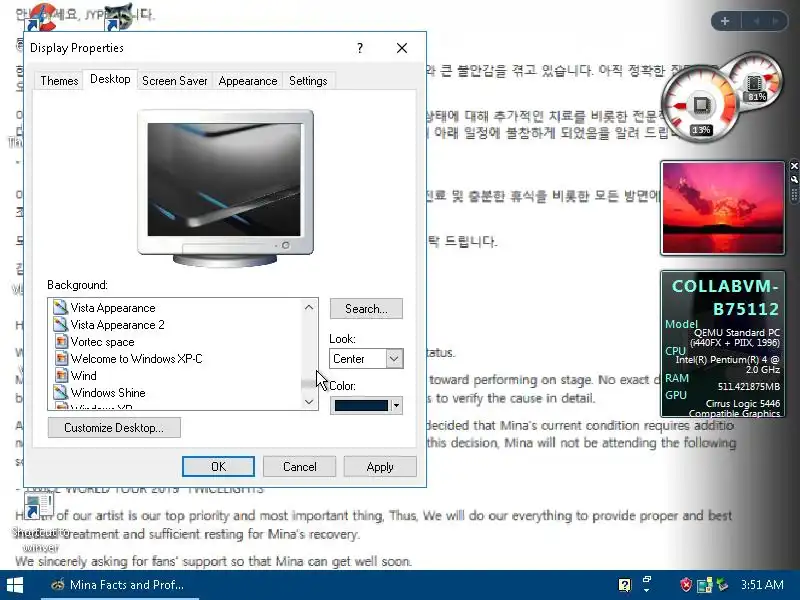Click the sidebar previous page arrow
This screenshot has width=800, height=600.
757,21
